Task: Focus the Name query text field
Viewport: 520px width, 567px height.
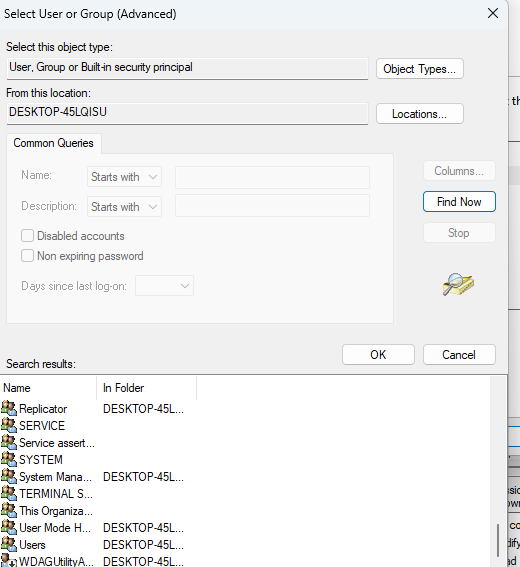Action: tap(272, 177)
